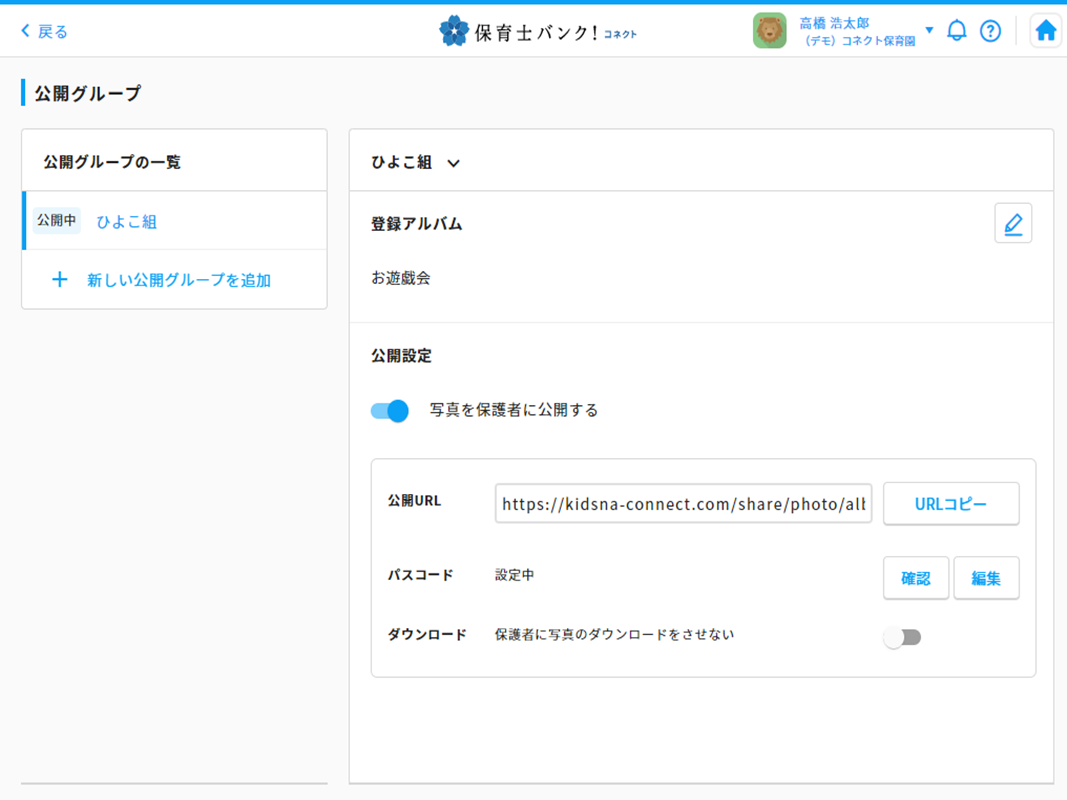Select ひよこ組 in the group list
The width and height of the screenshot is (1067, 800).
click(126, 222)
